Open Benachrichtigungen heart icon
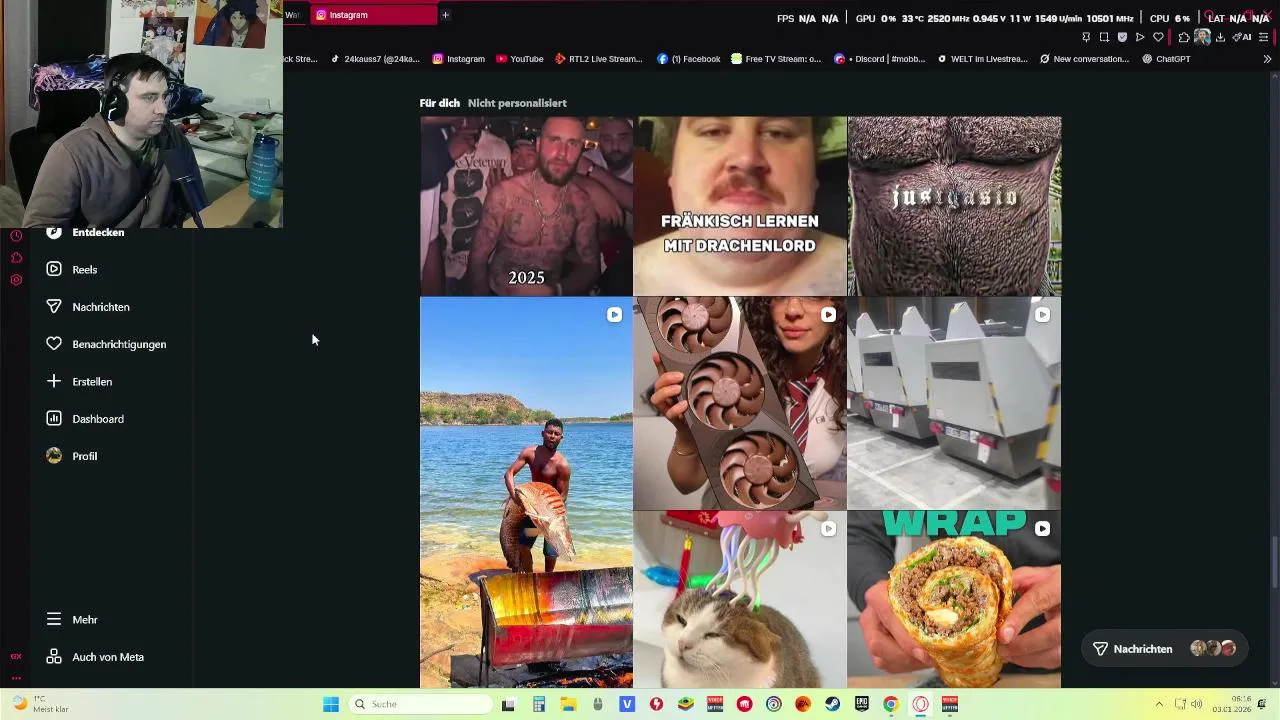This screenshot has height=720, width=1280. 54,344
